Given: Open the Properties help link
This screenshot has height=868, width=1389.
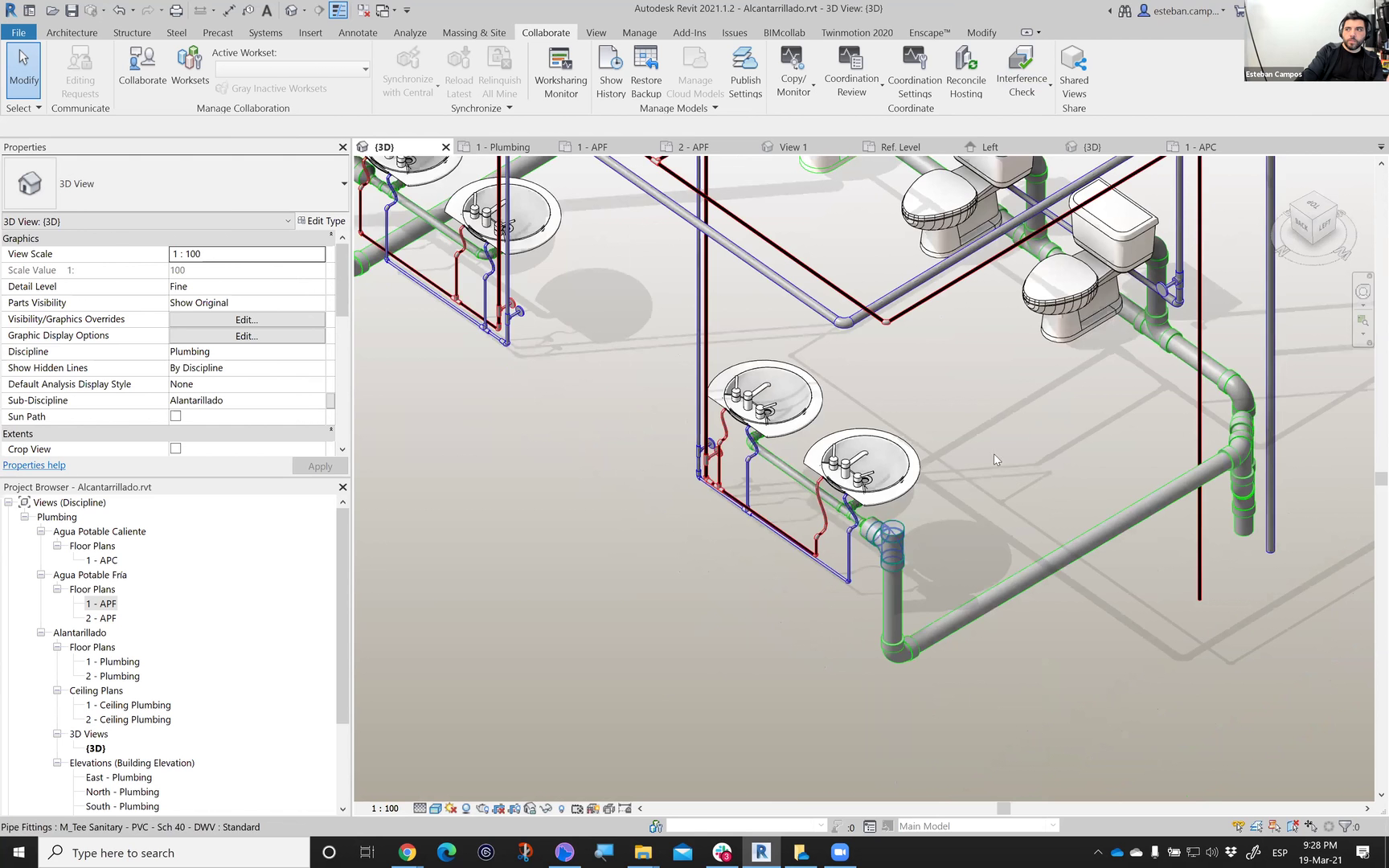Looking at the screenshot, I should pyautogui.click(x=35, y=465).
